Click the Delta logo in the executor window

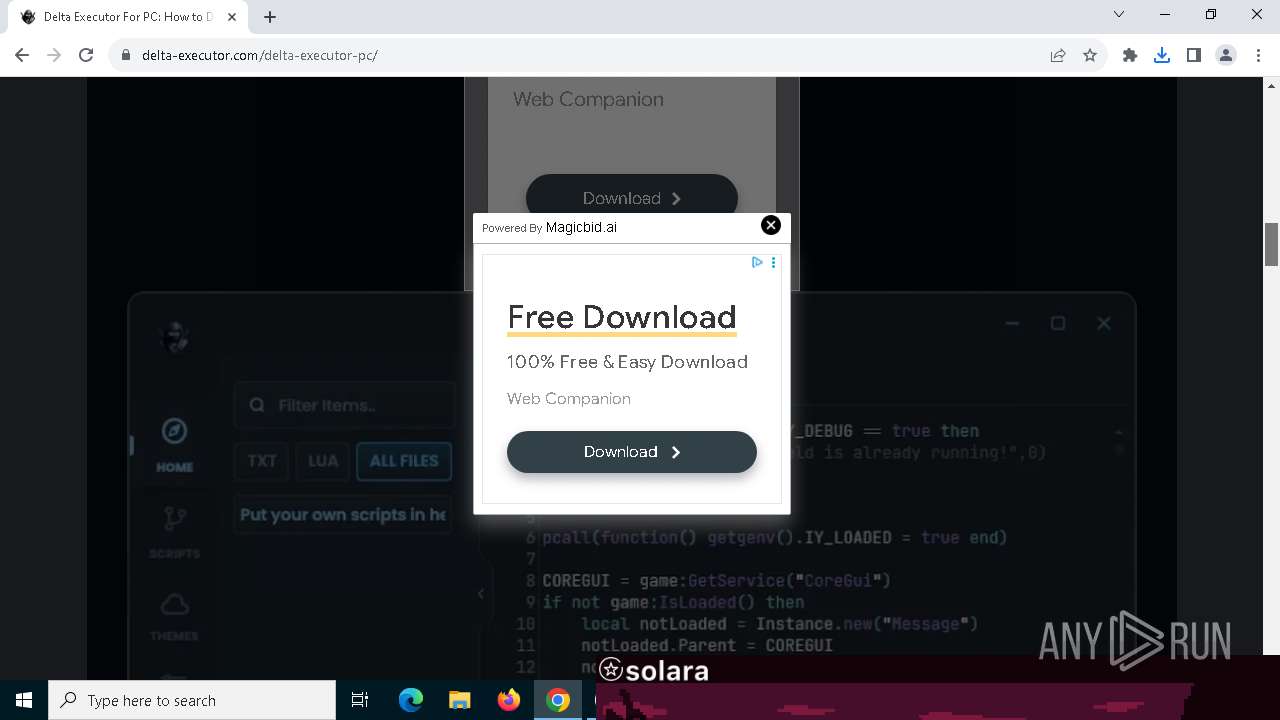(x=175, y=336)
